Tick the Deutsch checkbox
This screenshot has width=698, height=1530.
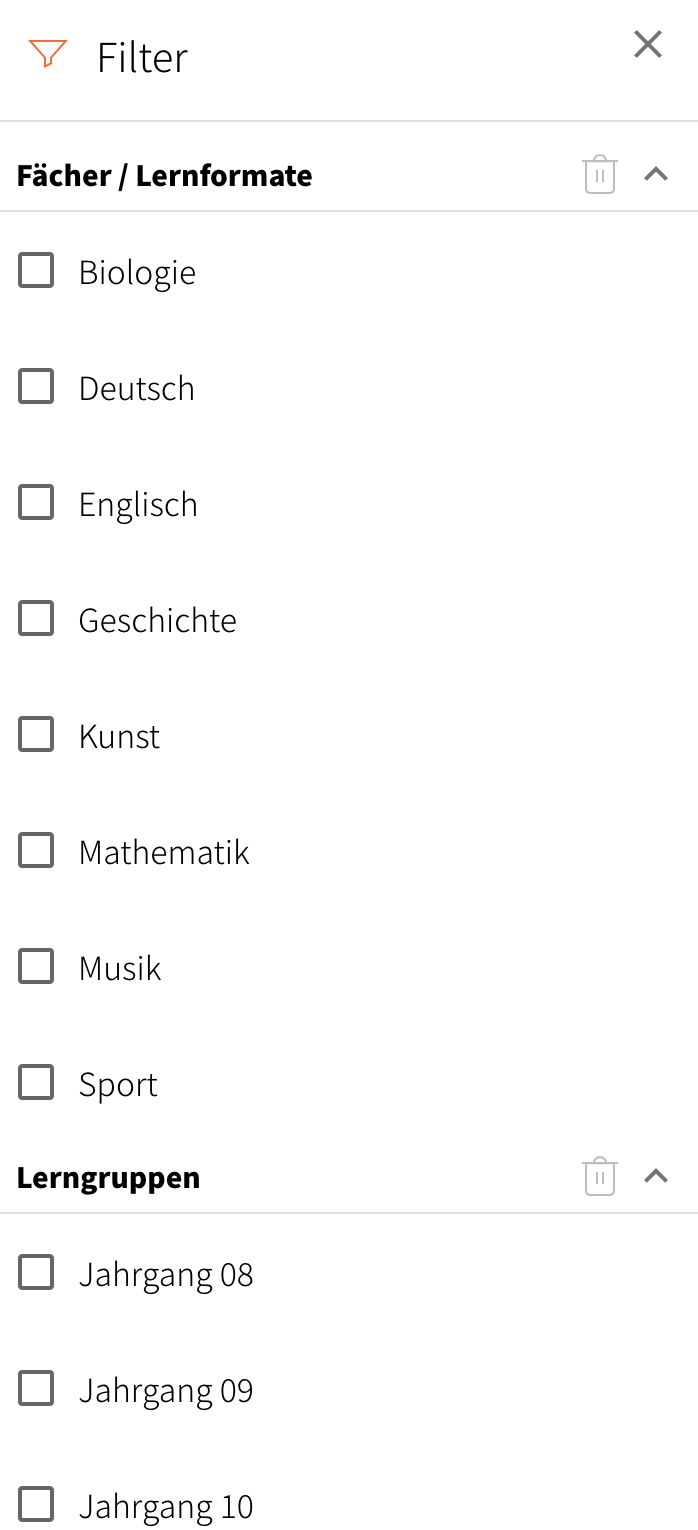(x=36, y=386)
